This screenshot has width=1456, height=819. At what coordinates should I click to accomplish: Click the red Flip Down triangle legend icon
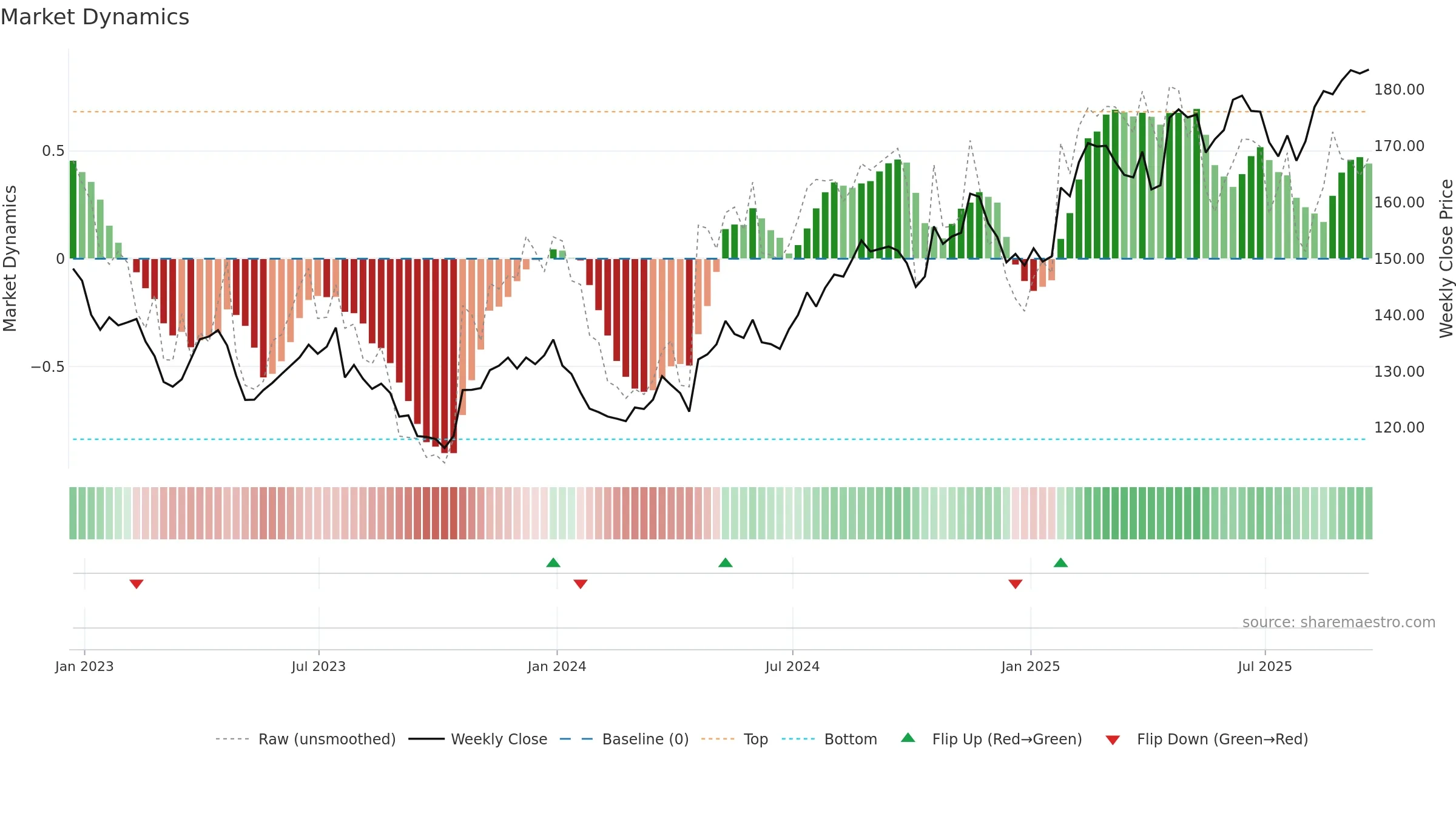point(1113,740)
